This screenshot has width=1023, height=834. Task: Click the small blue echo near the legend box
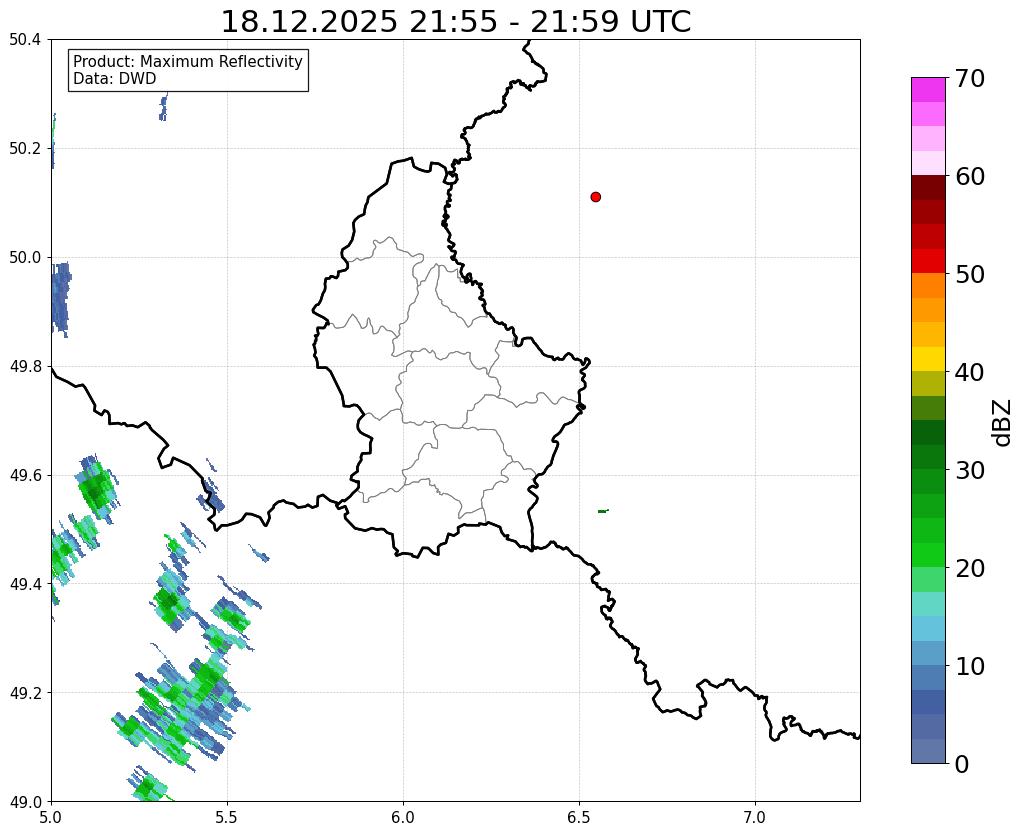pos(163,107)
